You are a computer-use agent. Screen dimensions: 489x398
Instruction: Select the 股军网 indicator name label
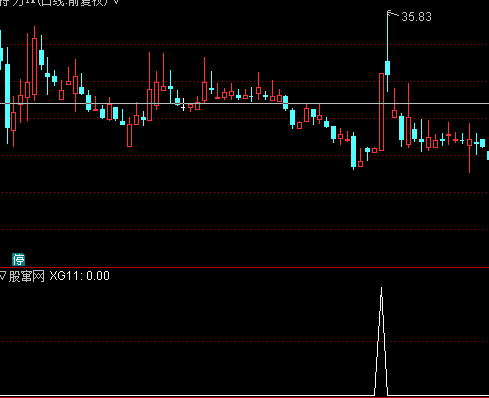(27, 276)
